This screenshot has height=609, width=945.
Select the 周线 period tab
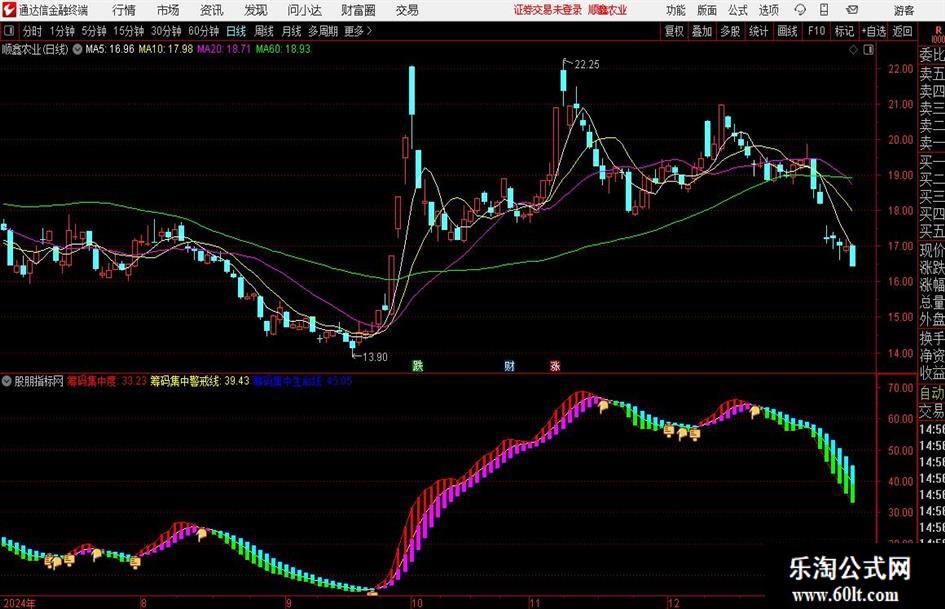coord(263,31)
